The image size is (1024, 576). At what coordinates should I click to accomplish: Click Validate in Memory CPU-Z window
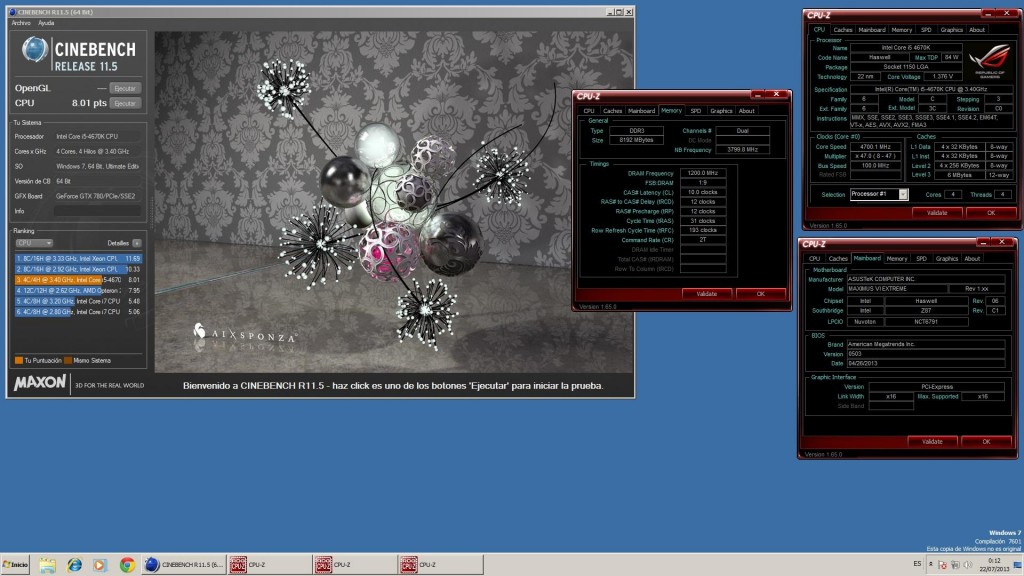707,294
